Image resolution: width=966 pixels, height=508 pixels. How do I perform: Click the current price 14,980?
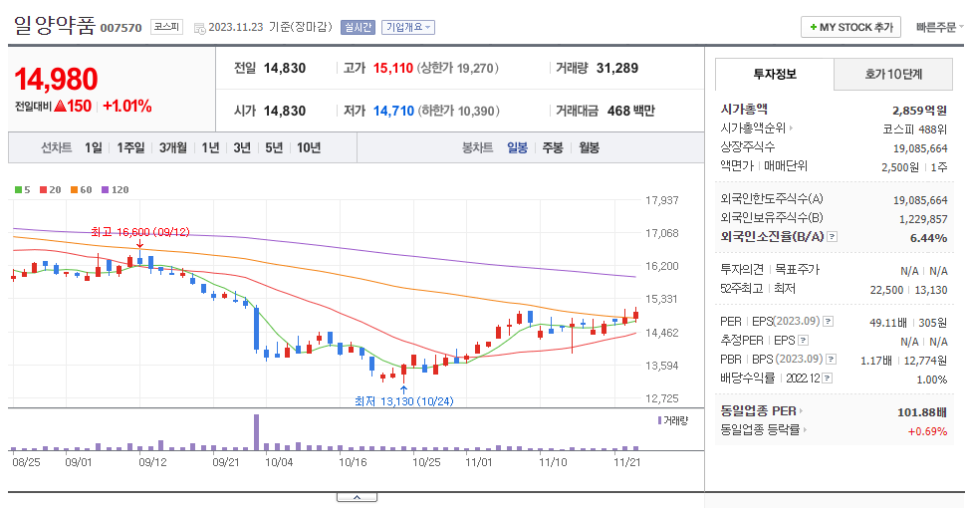point(56,79)
